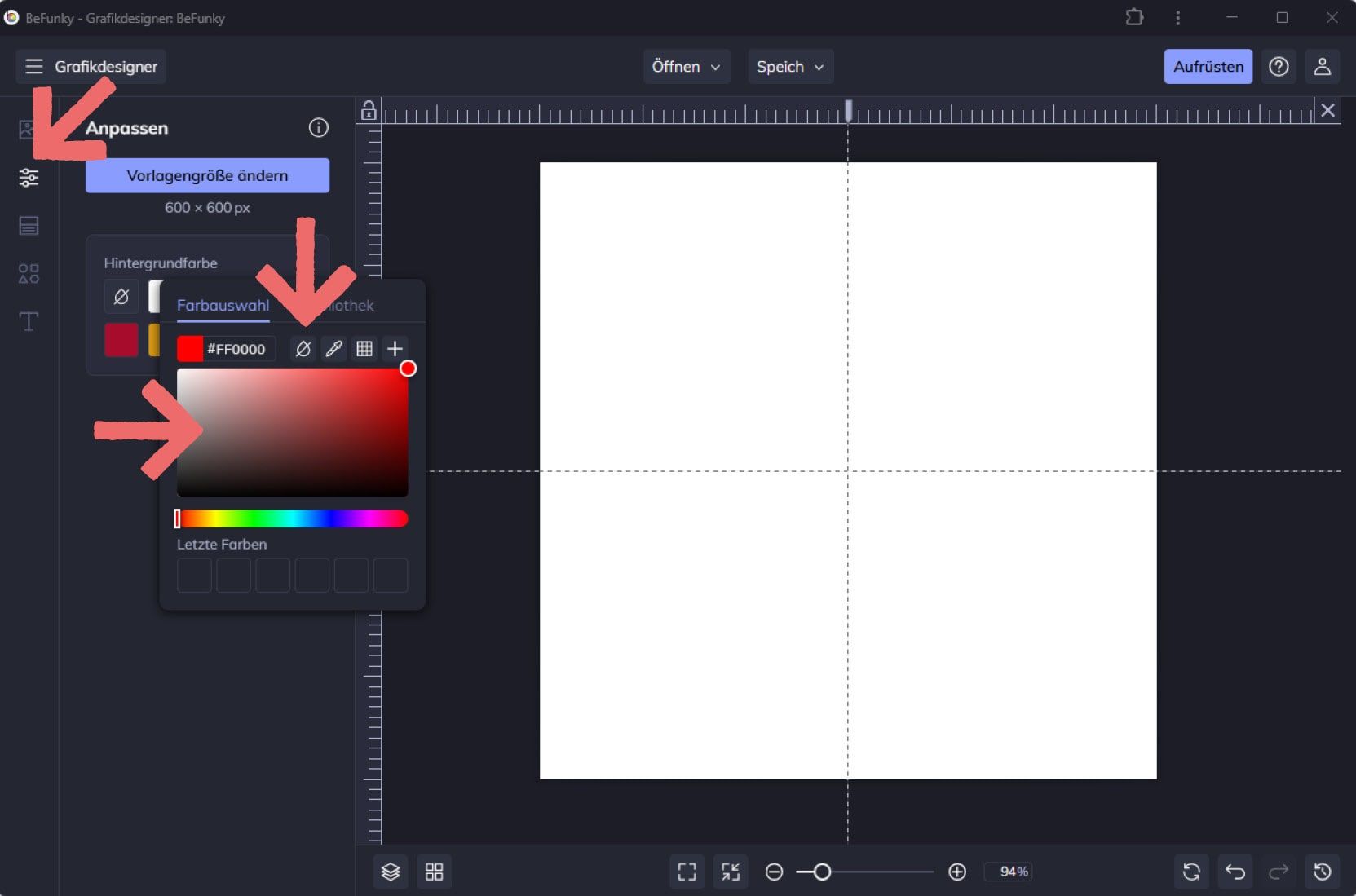The height and width of the screenshot is (896, 1356).
Task: Choose no color in Farbauswahl popup
Action: (x=303, y=349)
